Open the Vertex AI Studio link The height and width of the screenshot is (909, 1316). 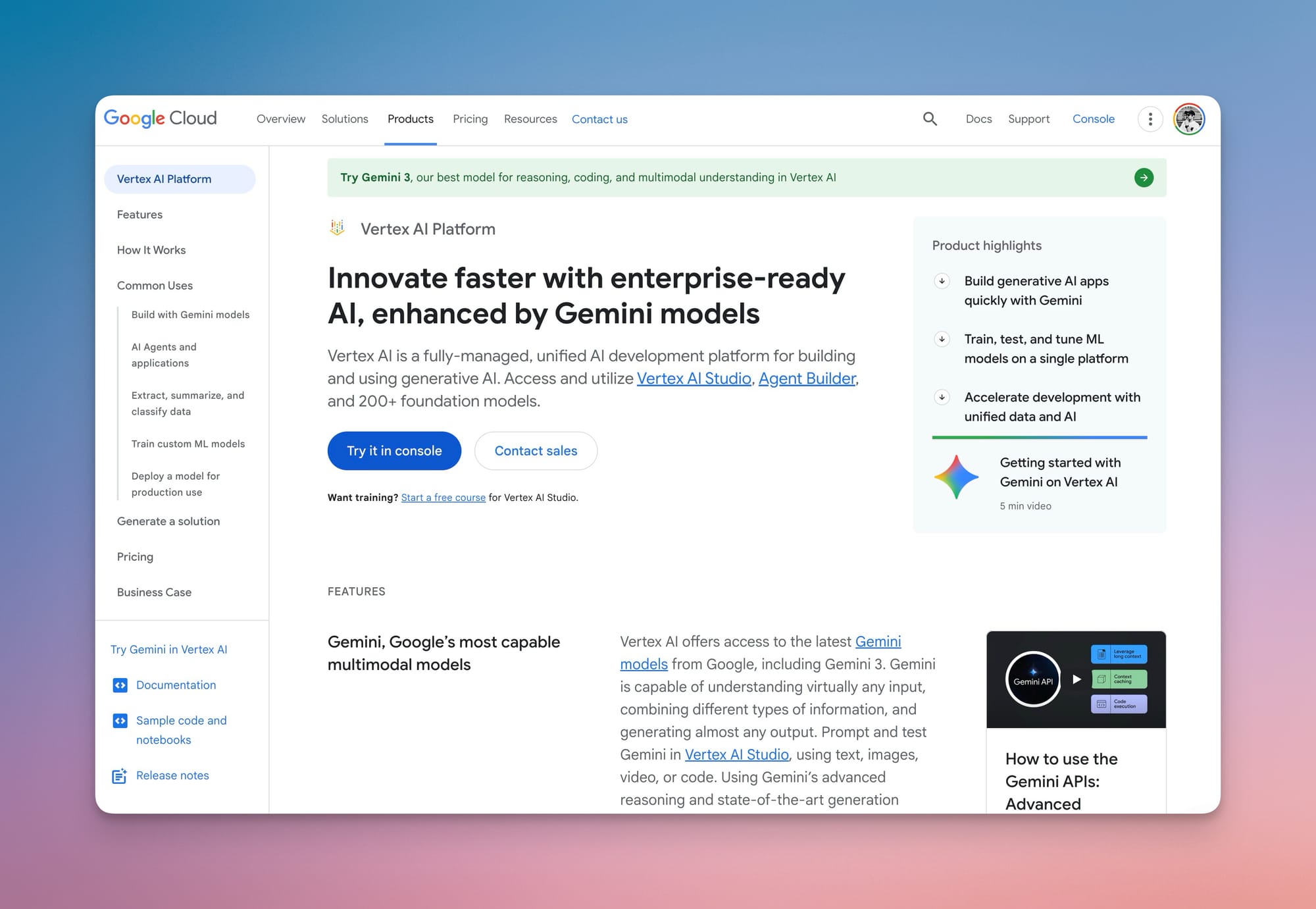click(x=694, y=378)
